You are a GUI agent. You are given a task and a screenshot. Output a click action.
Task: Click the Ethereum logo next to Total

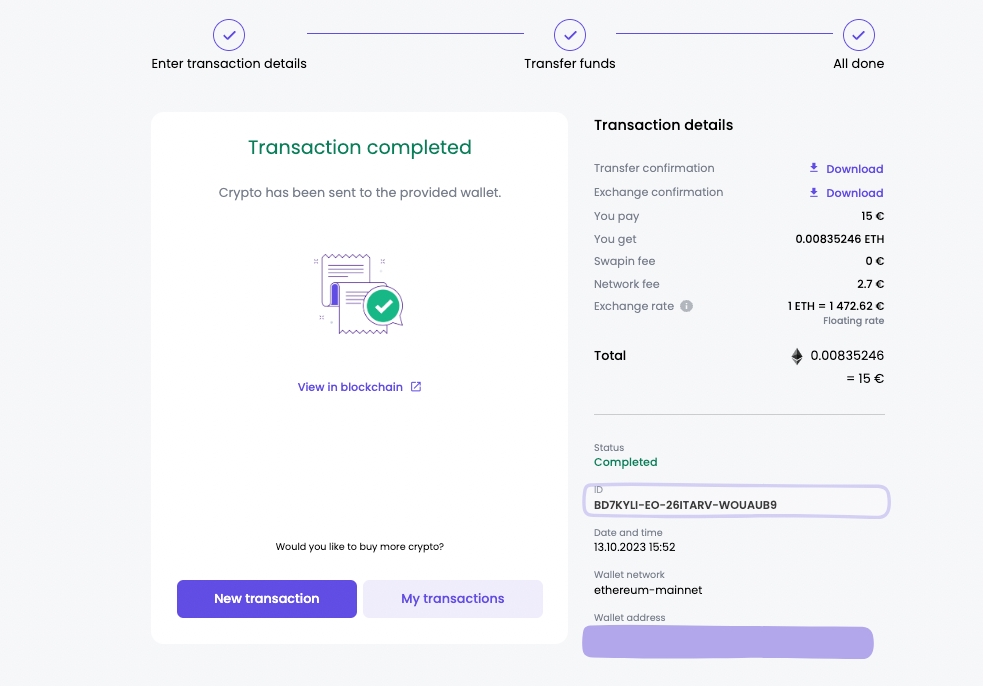(797, 356)
